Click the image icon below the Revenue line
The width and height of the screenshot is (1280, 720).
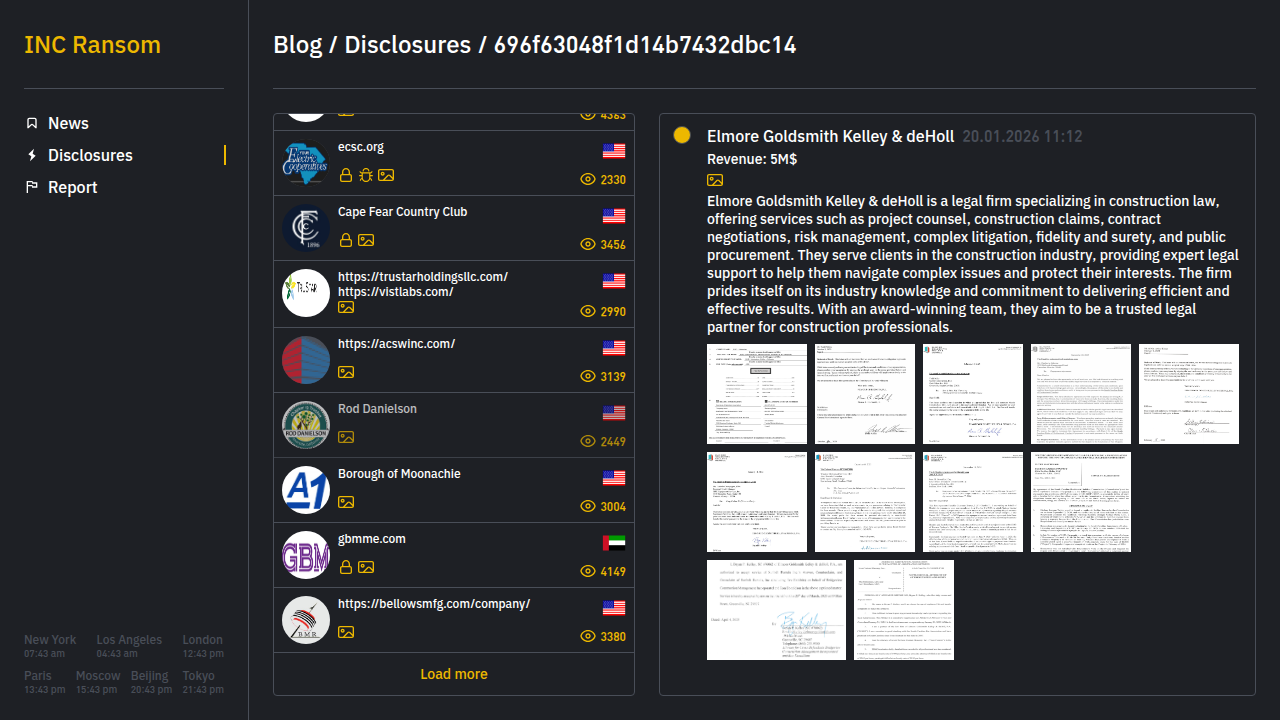[715, 180]
